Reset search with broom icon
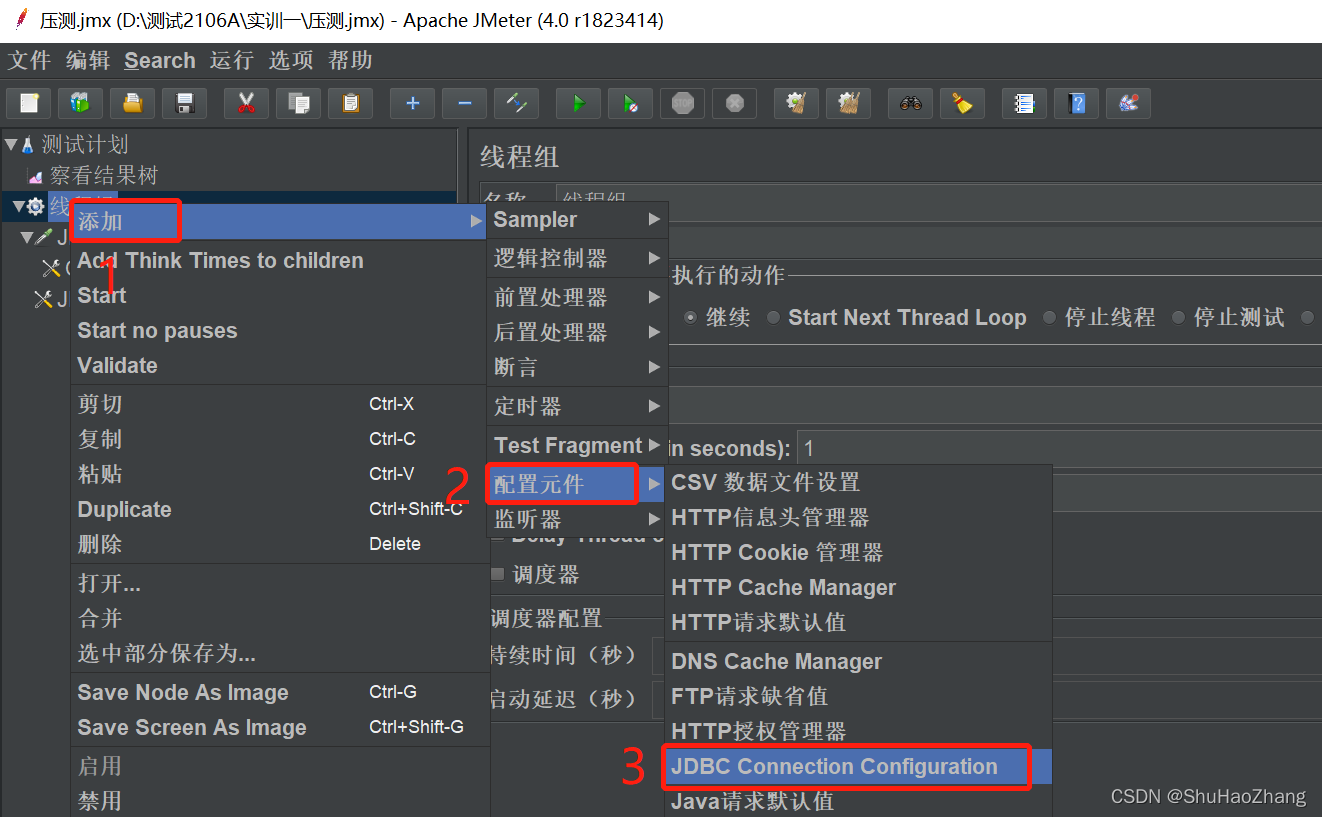The image size is (1322, 817). pos(962,103)
